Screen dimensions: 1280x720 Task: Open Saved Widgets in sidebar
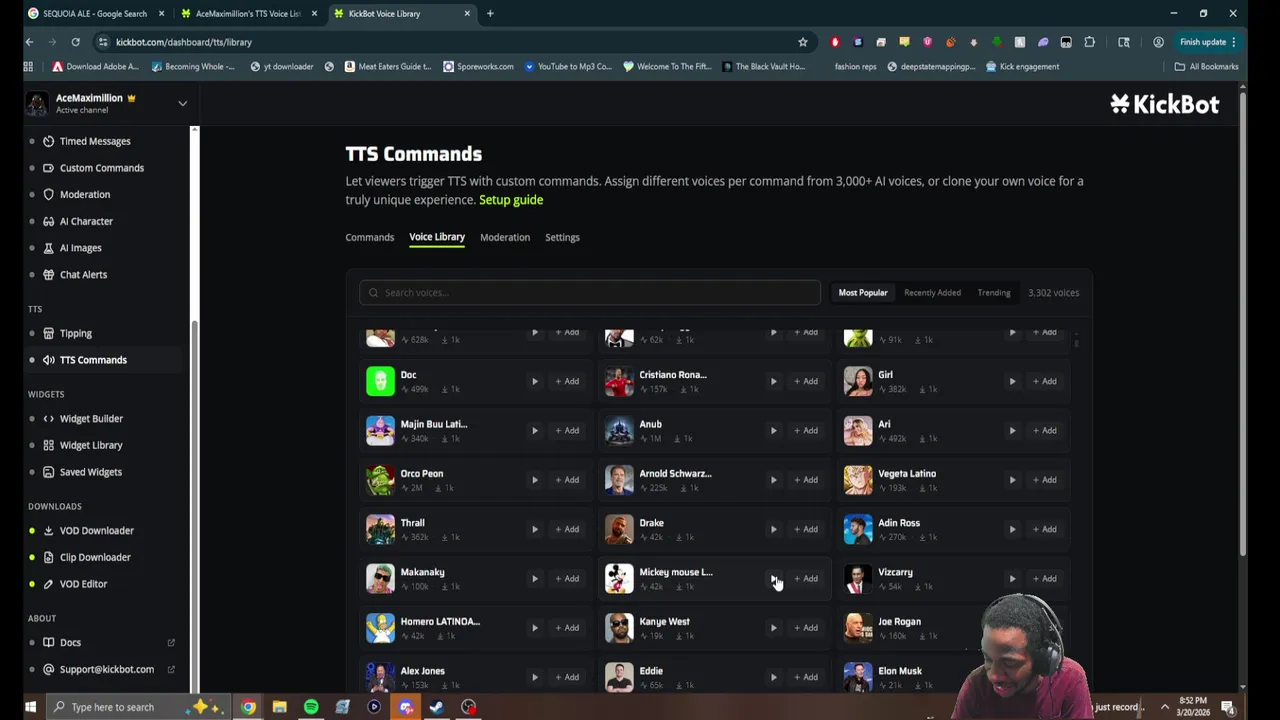point(90,472)
